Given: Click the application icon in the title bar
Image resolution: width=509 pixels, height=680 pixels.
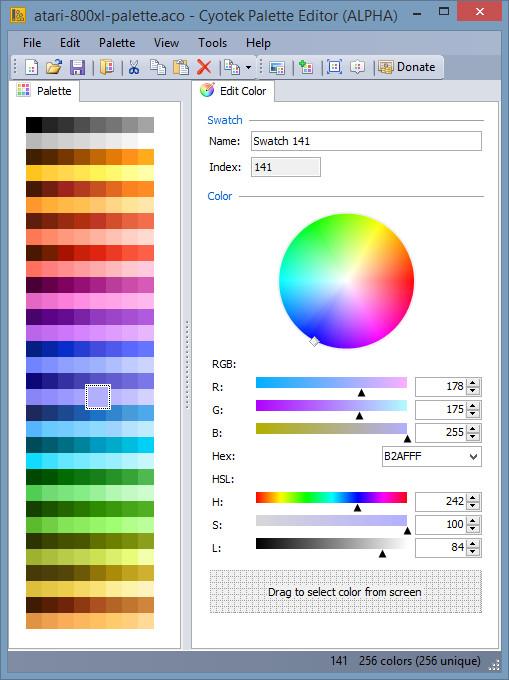Looking at the screenshot, I should (x=18, y=15).
